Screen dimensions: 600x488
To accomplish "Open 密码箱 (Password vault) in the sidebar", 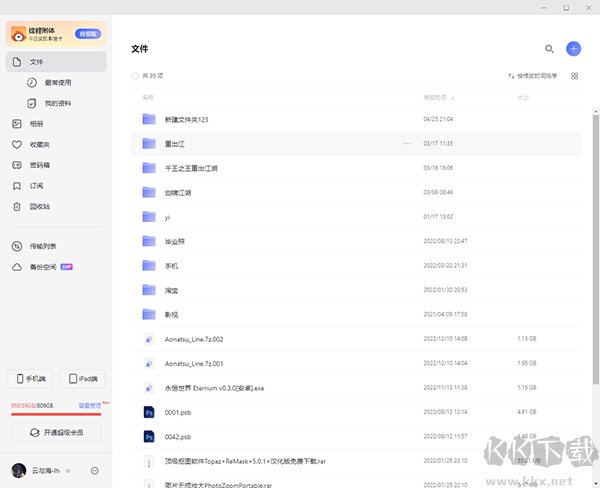I will tap(38, 165).
